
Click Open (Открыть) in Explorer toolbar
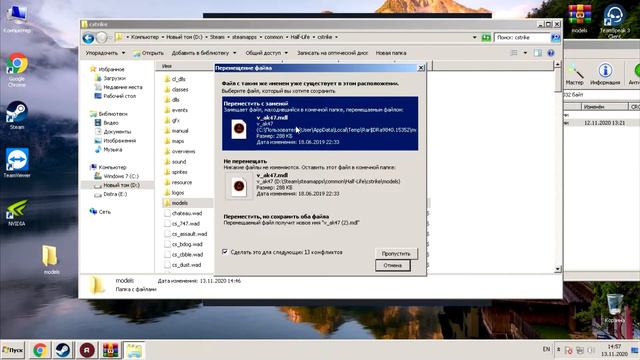(148, 53)
